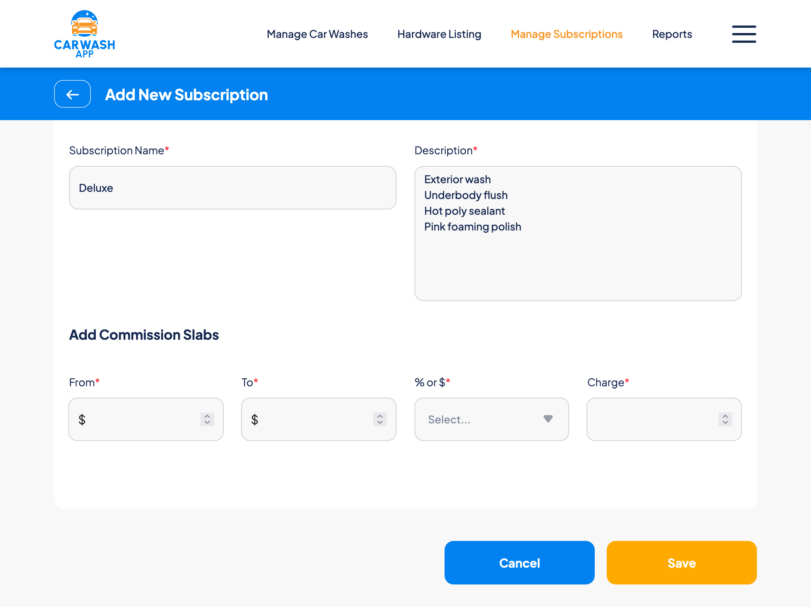Image resolution: width=811 pixels, height=607 pixels.
Task: Click the dollar sign in To field
Action: (x=255, y=420)
